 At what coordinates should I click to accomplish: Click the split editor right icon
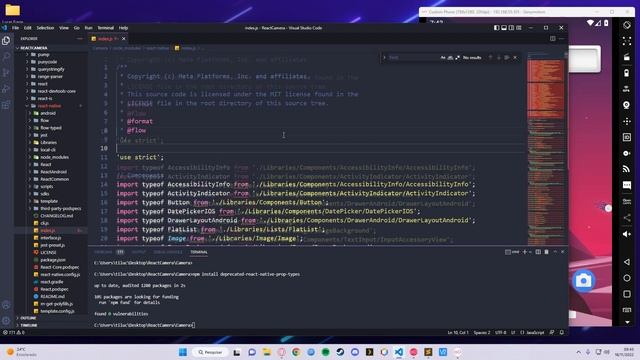[553, 38]
